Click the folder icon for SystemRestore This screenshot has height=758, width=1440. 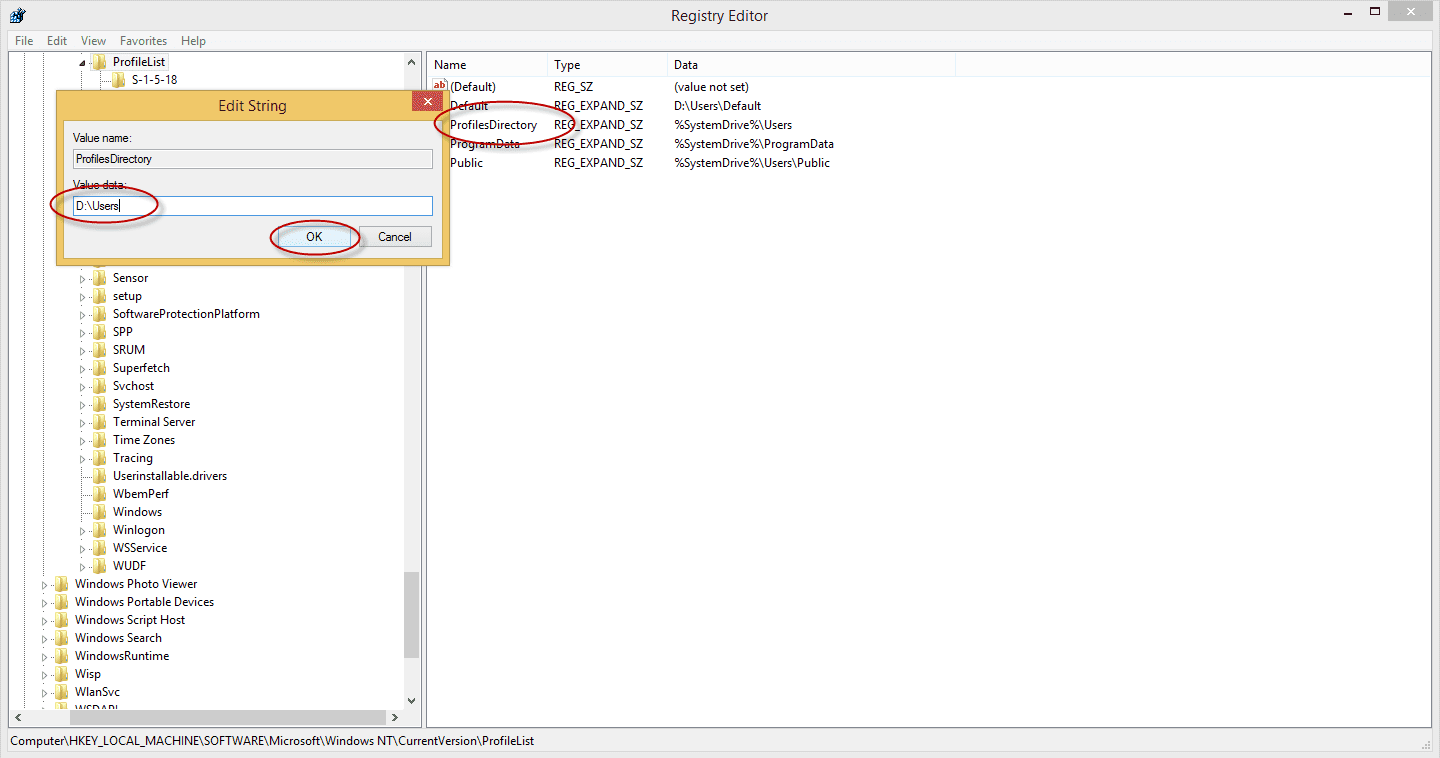(100, 403)
